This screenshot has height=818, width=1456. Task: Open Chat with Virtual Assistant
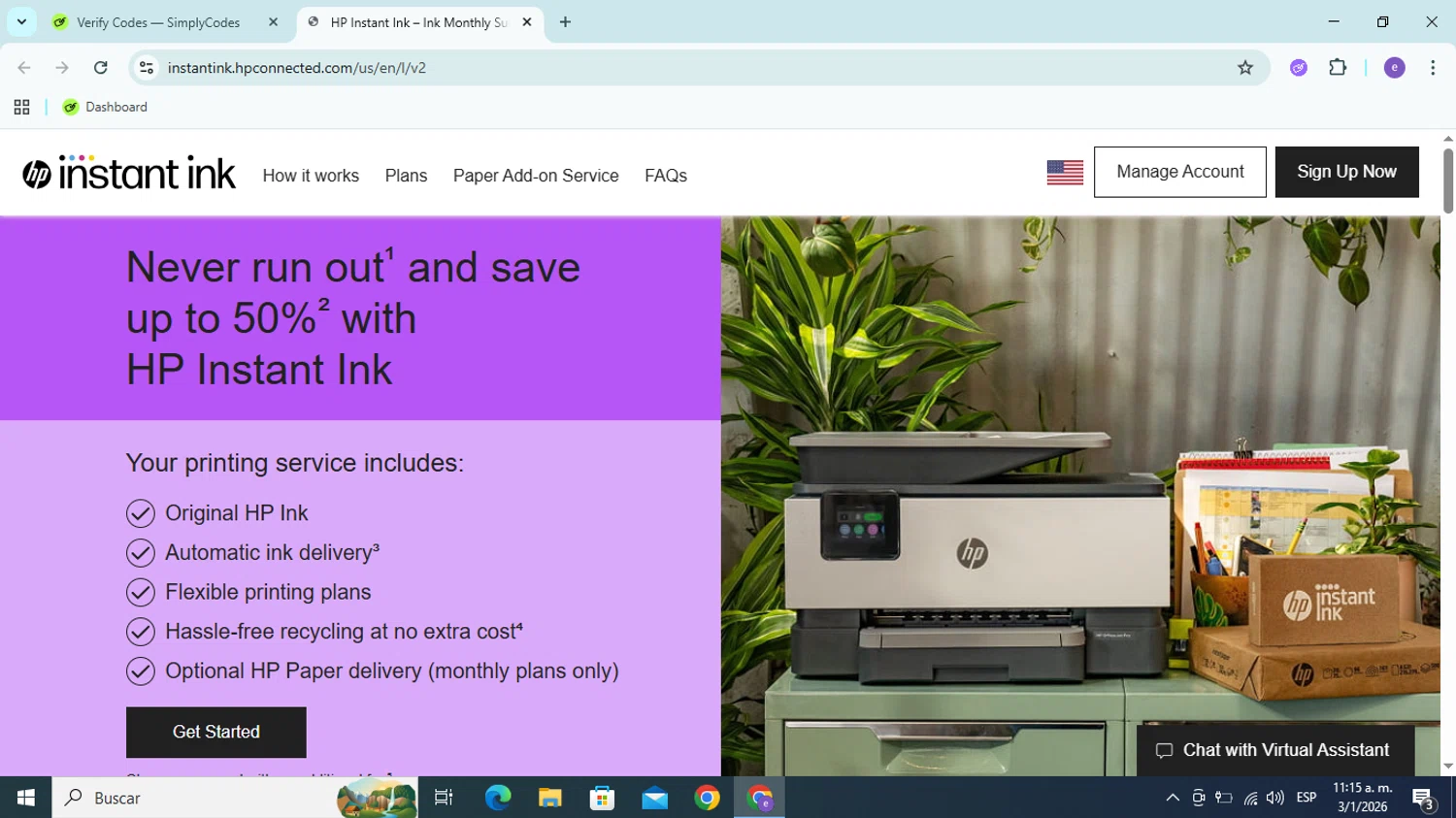click(x=1275, y=750)
